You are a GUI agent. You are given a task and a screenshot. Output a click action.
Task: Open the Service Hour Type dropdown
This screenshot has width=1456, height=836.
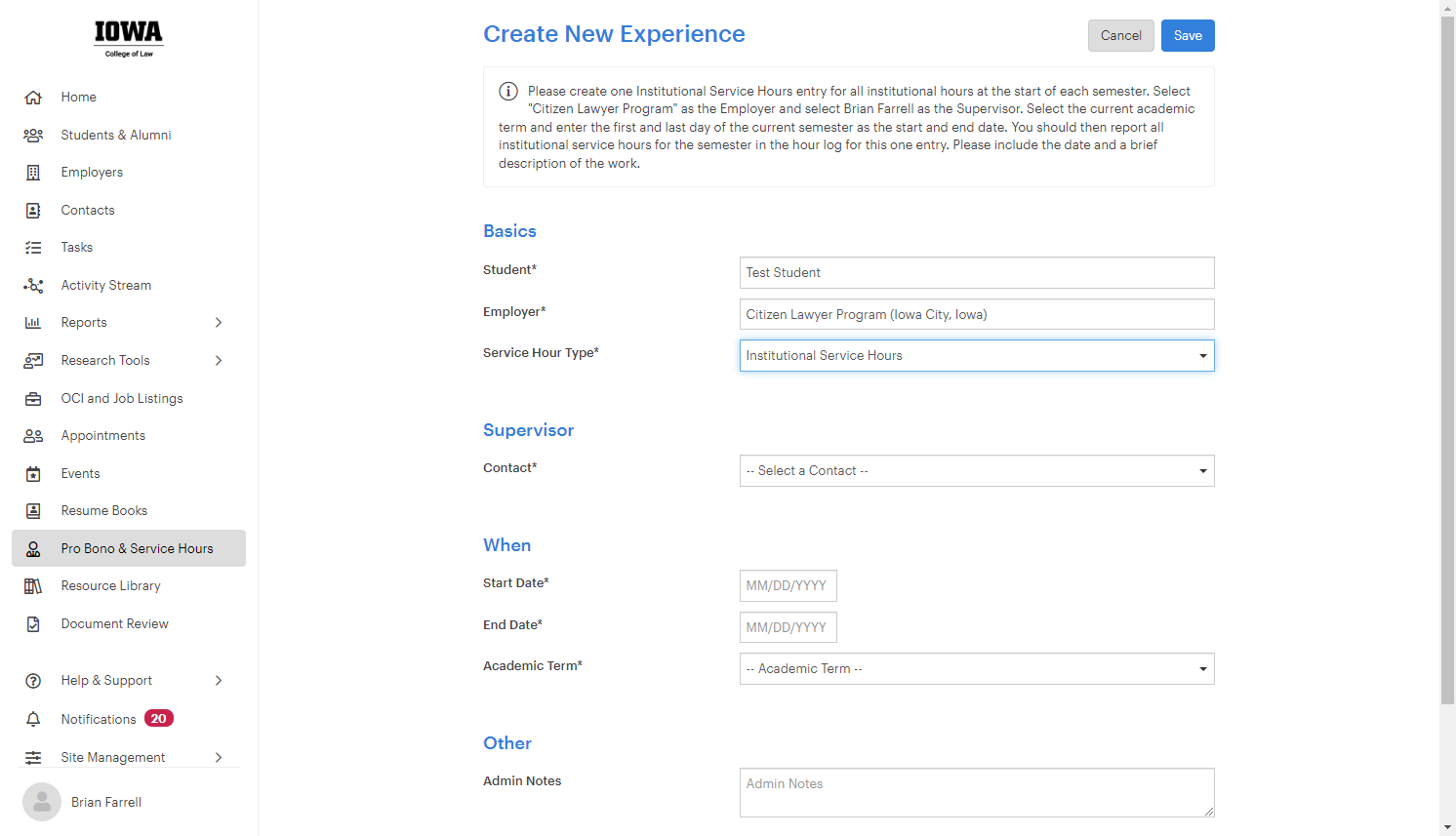(x=977, y=356)
